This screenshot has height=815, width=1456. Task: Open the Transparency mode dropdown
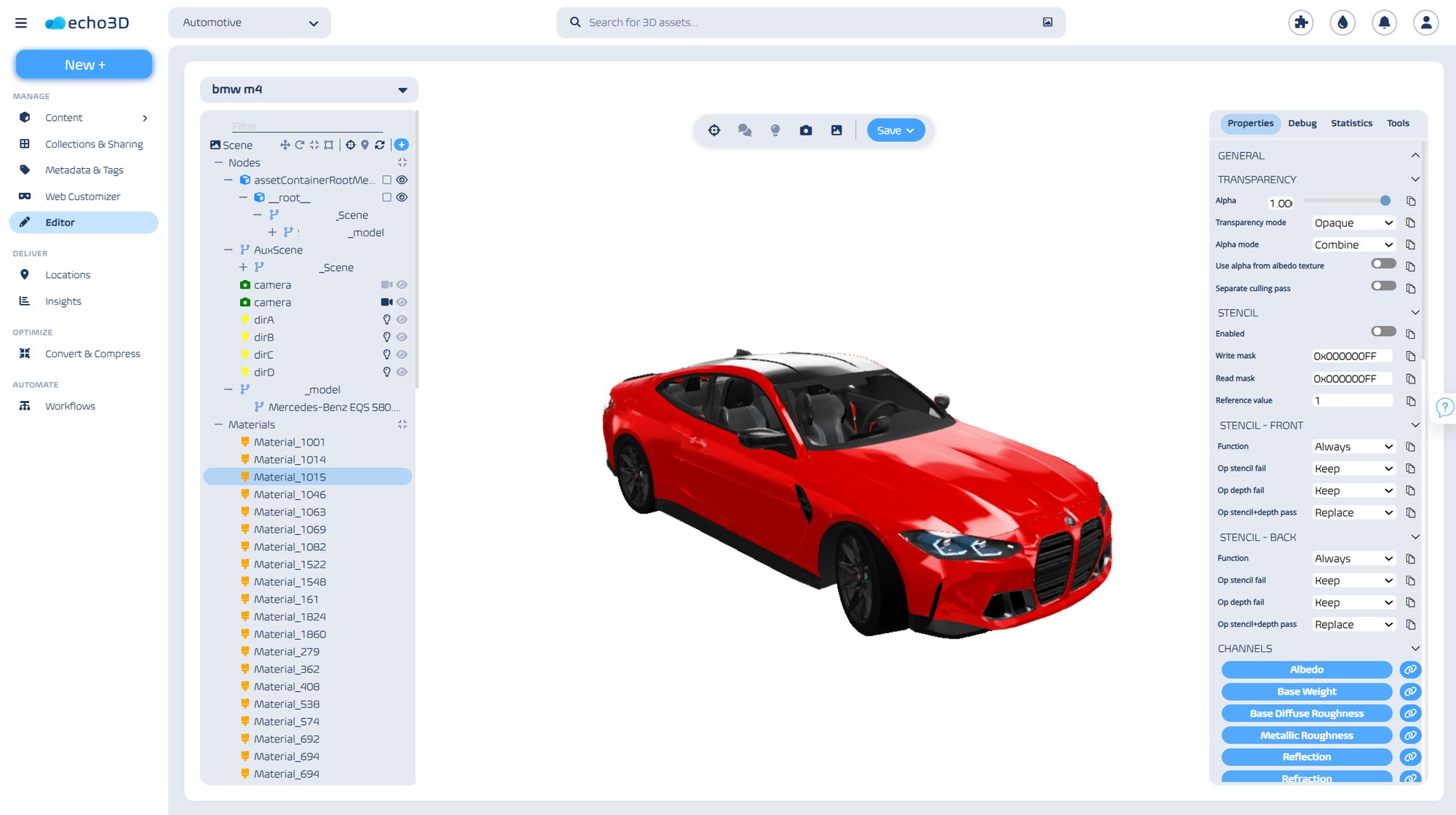(x=1353, y=223)
